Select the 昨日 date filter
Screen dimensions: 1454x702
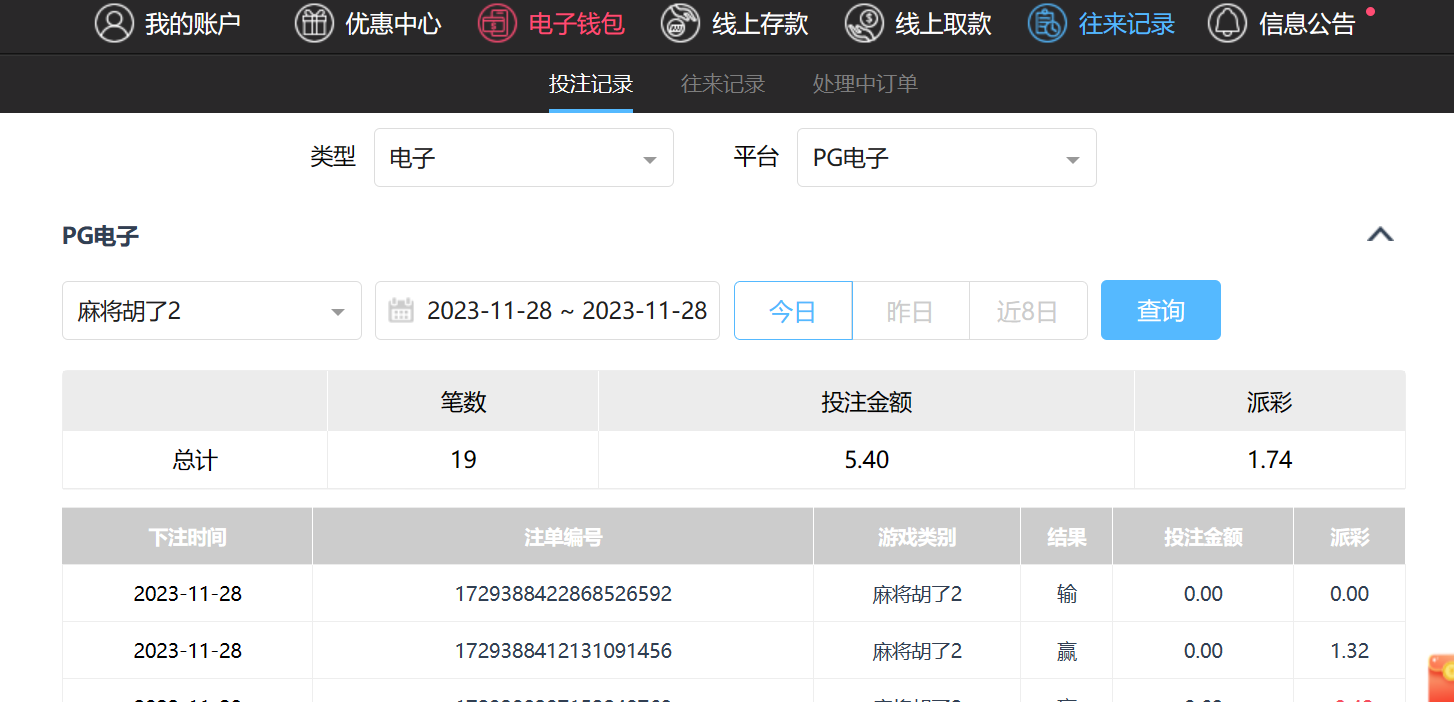(910, 311)
